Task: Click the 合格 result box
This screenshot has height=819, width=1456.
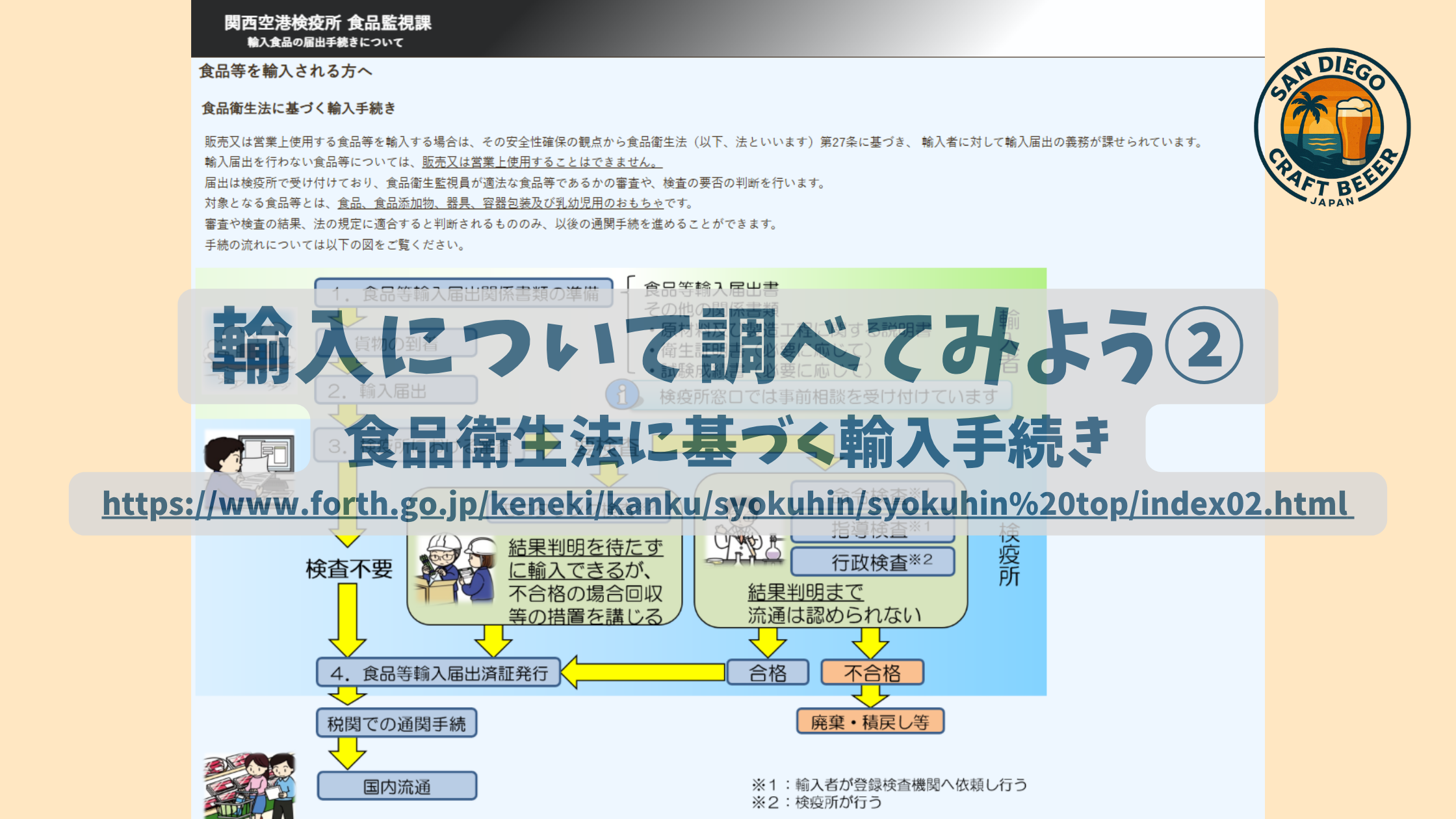Action: (768, 673)
